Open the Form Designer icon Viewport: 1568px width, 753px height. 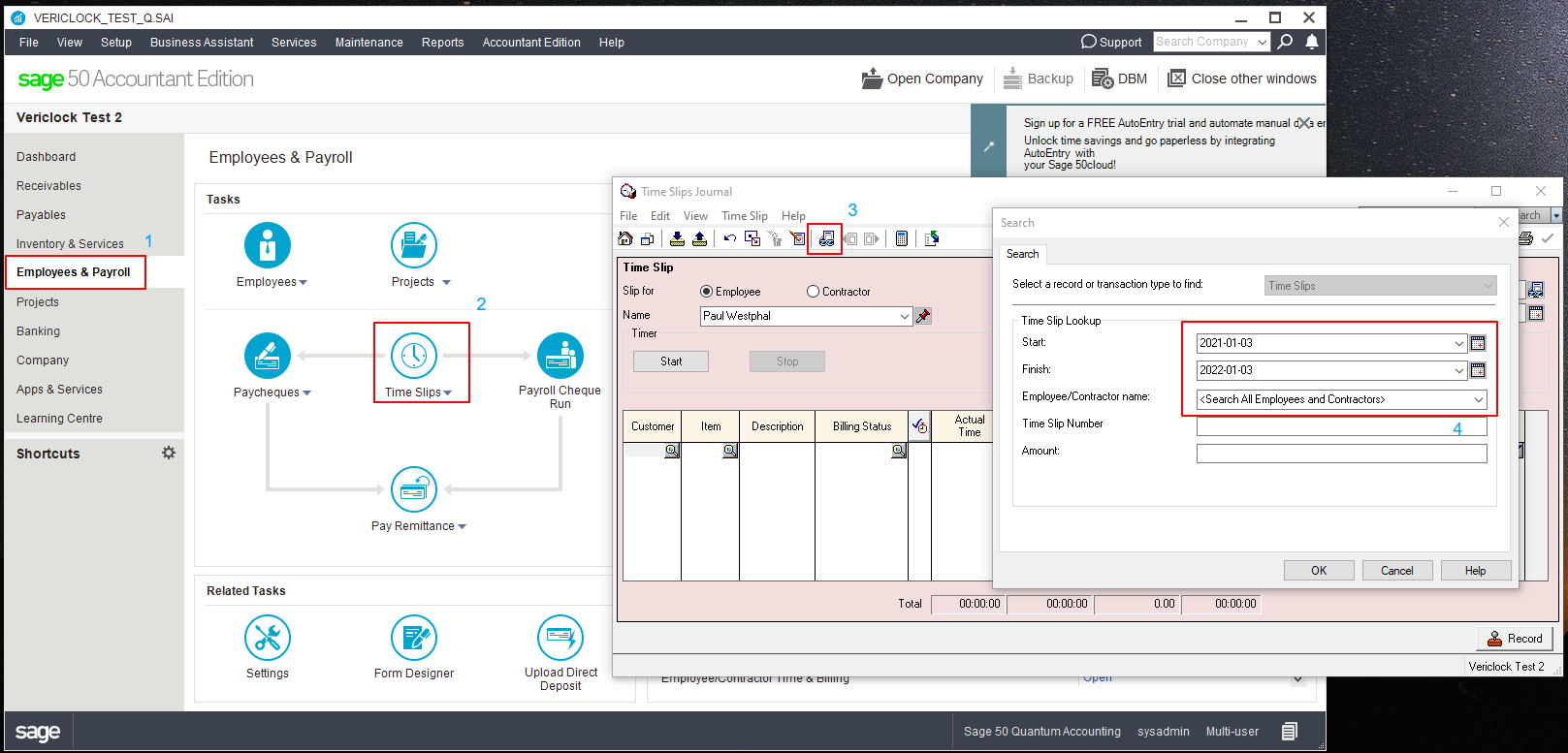coord(414,638)
